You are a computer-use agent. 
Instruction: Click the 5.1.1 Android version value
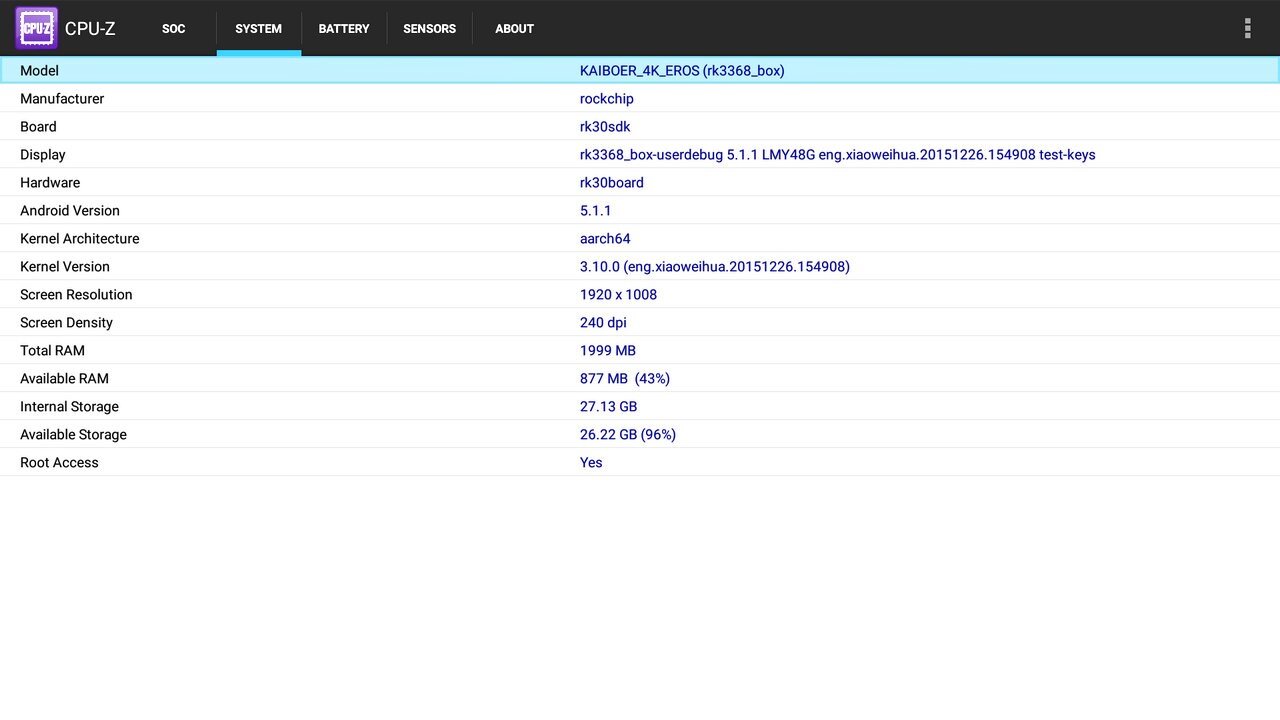596,211
